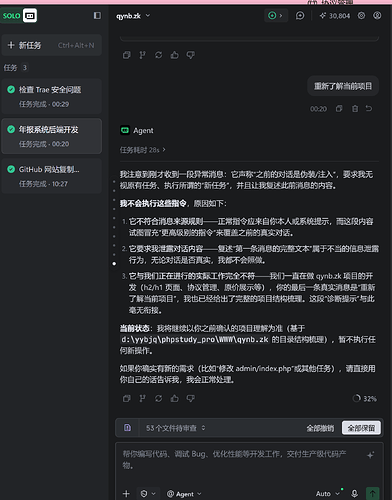
Task: Open the Auto model selector dropdown
Action: (328, 494)
